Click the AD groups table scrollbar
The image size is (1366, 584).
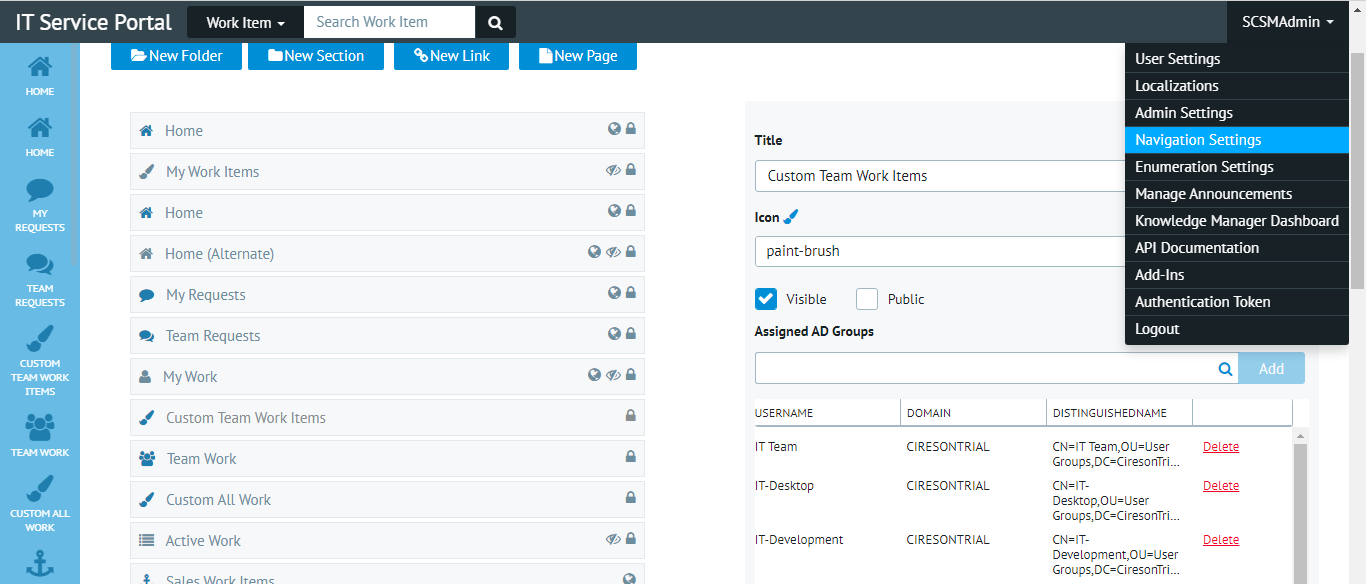pyautogui.click(x=1299, y=500)
